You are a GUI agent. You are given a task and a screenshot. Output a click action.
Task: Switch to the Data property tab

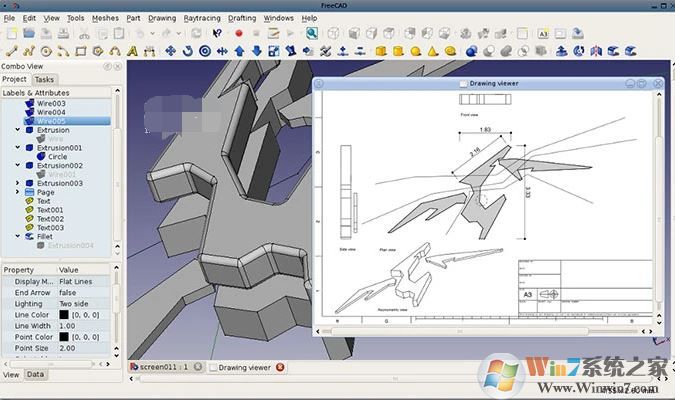35,375
